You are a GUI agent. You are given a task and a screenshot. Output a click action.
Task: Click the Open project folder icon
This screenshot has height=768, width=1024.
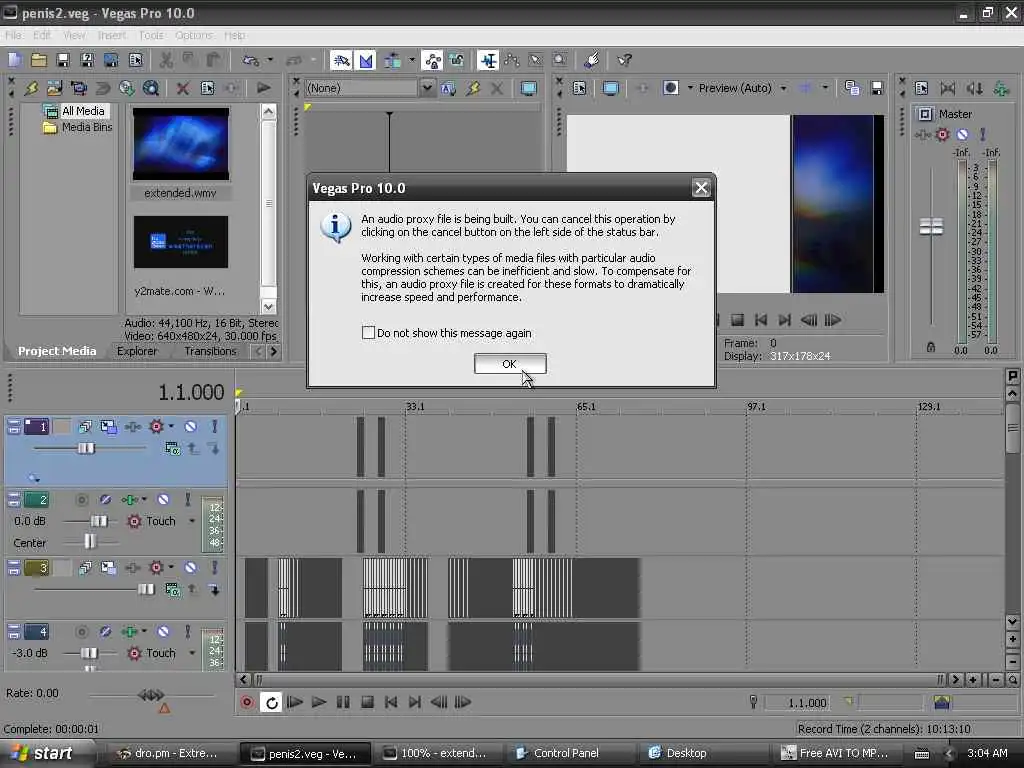[39, 61]
